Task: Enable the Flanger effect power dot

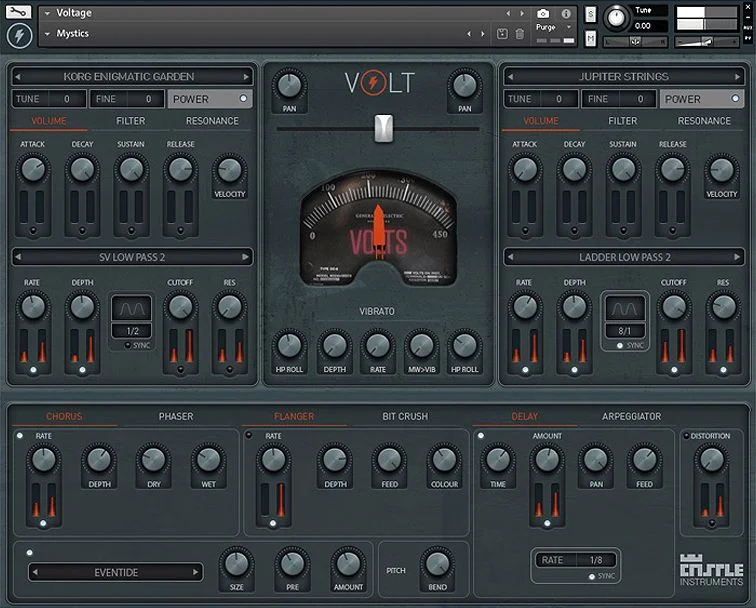Action: [x=249, y=435]
